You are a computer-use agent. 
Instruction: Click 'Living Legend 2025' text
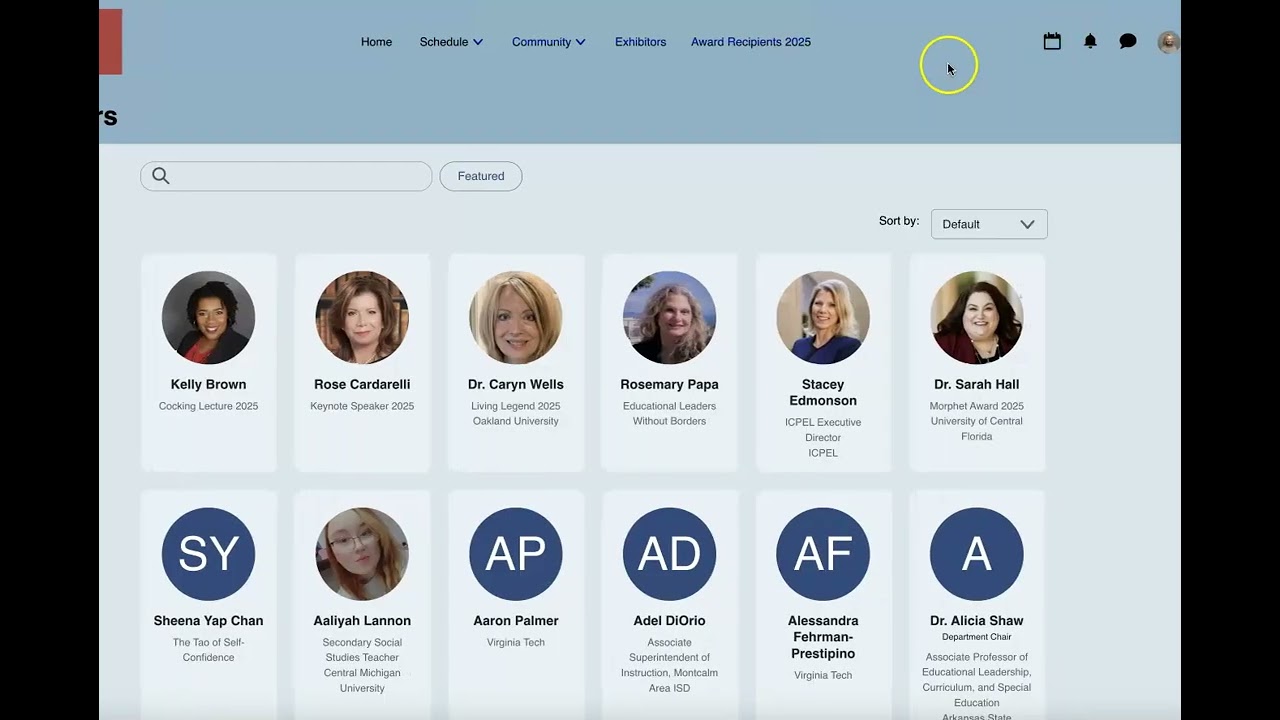click(516, 406)
